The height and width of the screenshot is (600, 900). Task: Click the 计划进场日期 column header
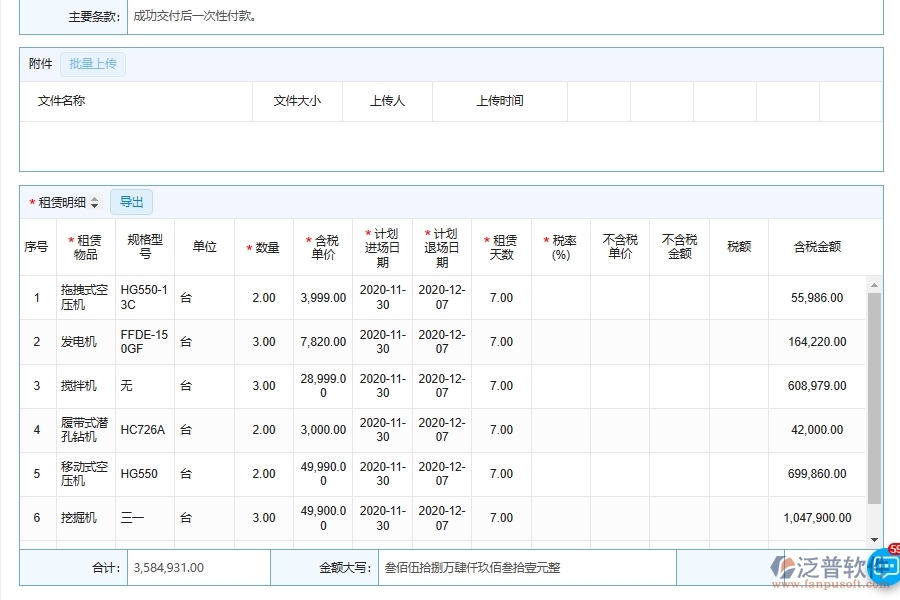coord(383,247)
